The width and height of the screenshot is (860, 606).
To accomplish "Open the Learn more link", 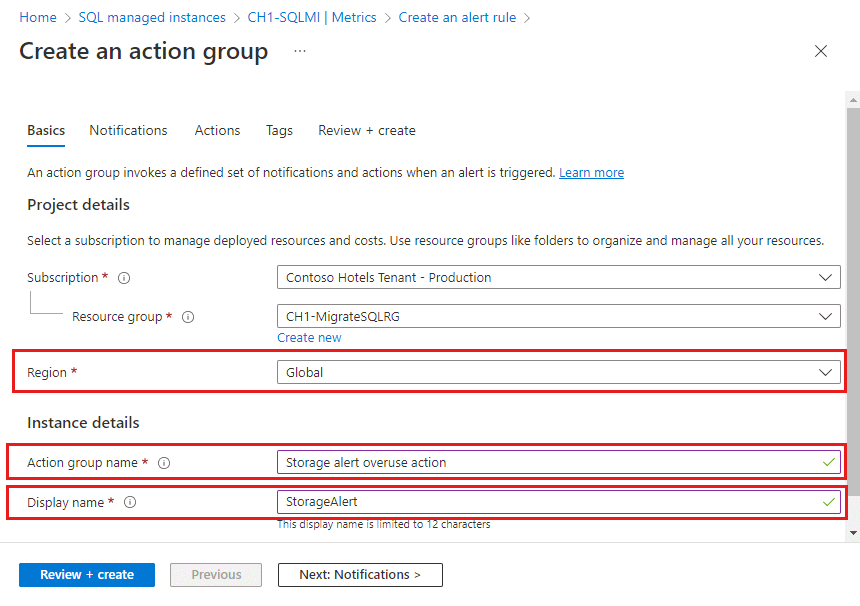I will pyautogui.click(x=591, y=172).
